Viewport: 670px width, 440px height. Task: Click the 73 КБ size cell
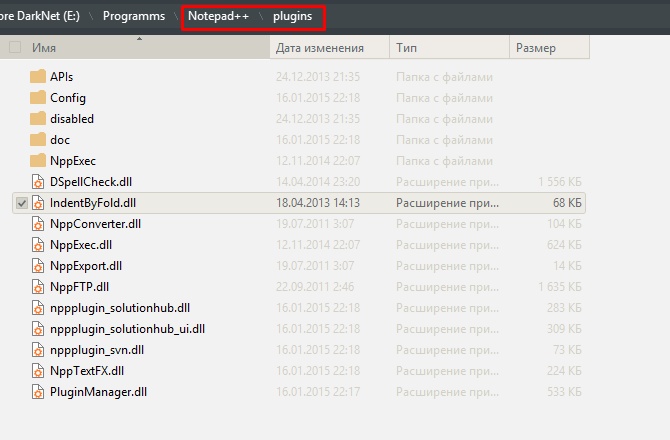coord(567,350)
